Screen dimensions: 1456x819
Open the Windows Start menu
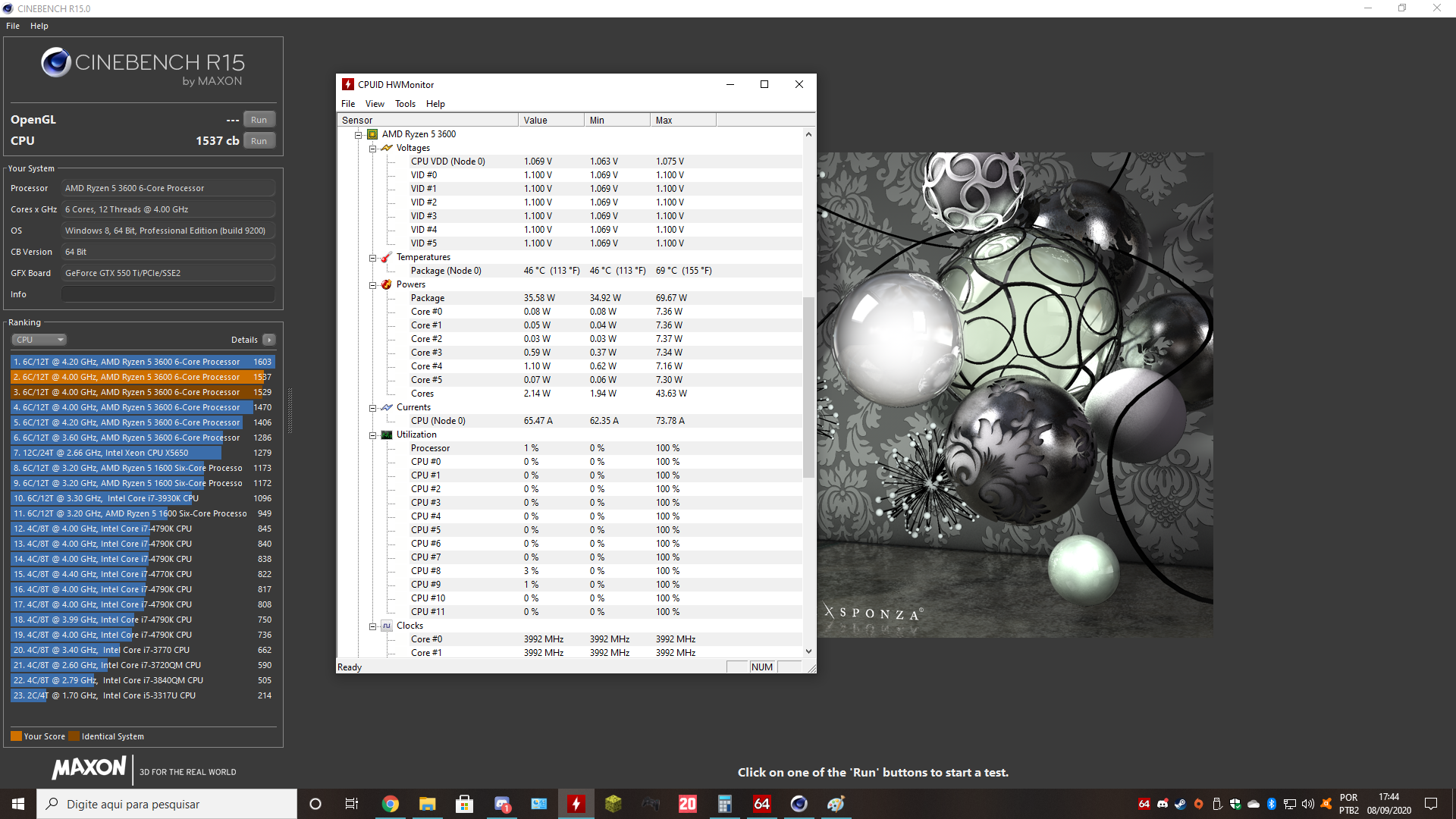click(x=18, y=804)
